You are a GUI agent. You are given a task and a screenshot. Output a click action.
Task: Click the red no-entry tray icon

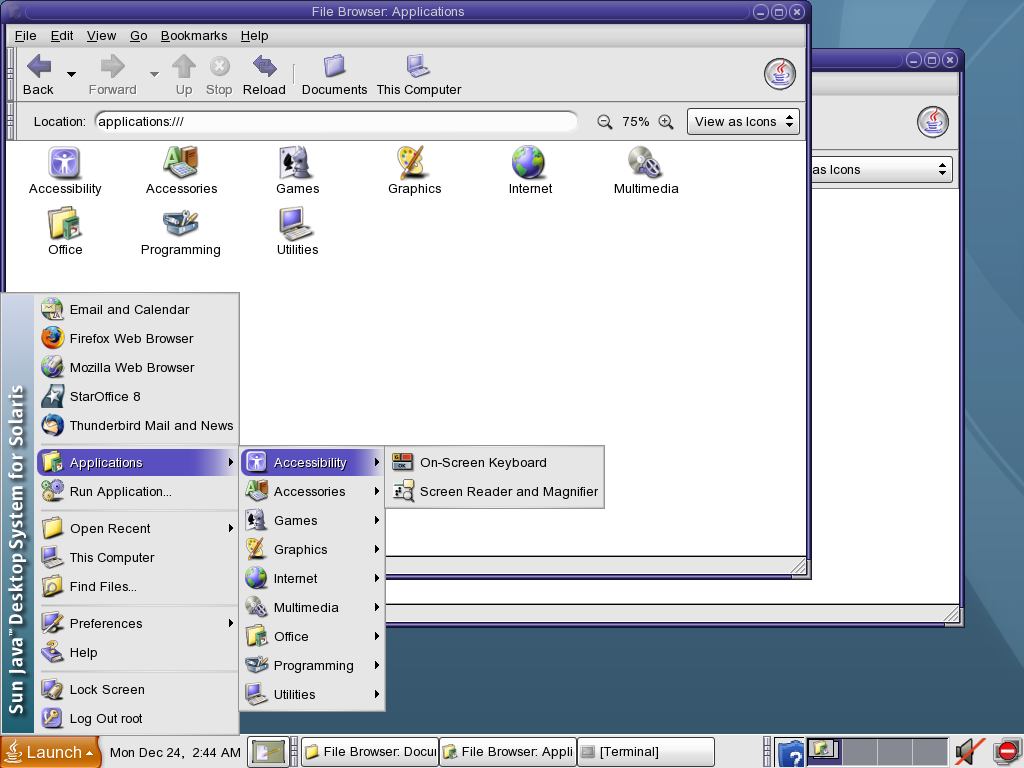(1008, 752)
